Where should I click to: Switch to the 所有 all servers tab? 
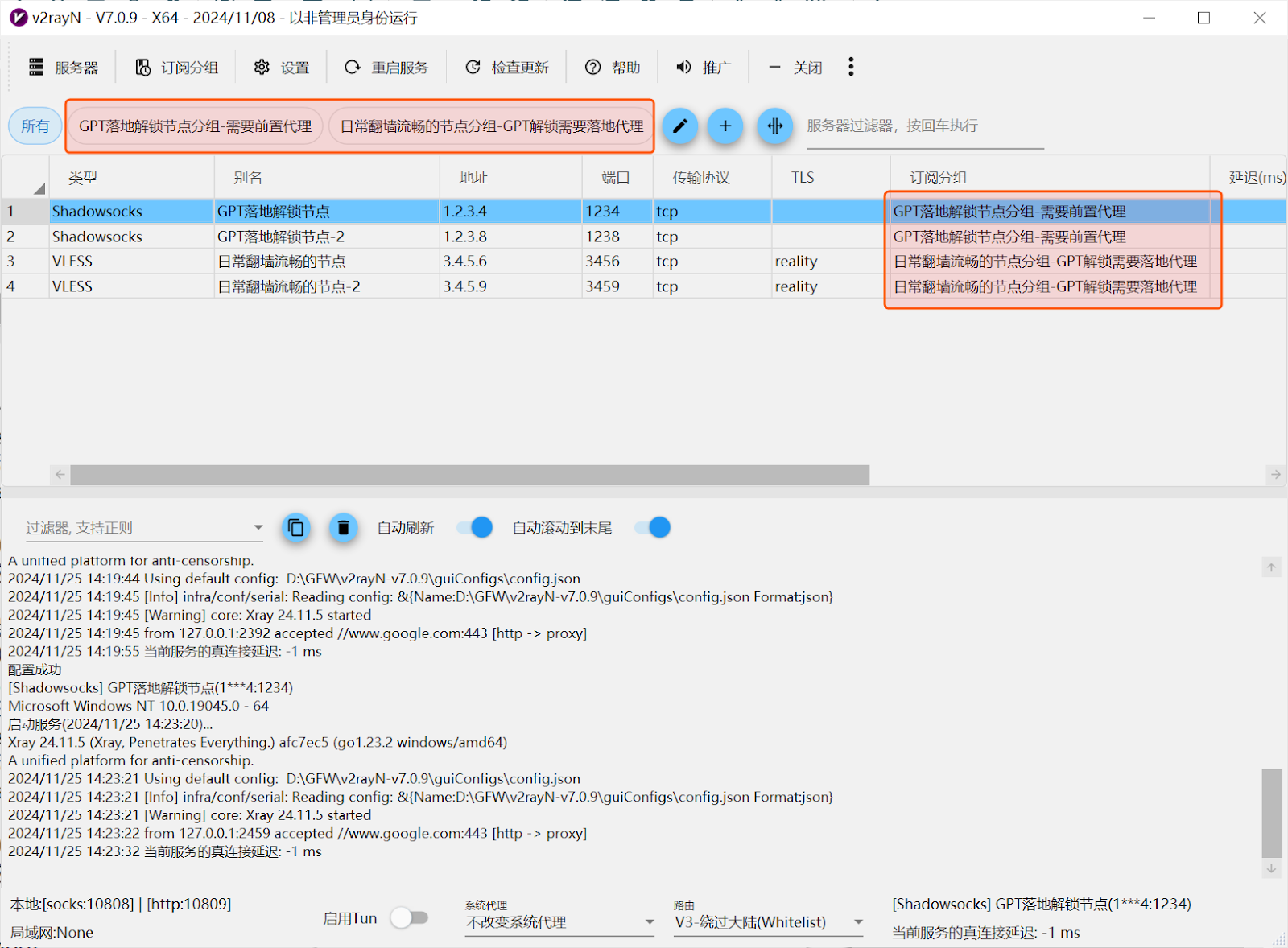pos(35,126)
